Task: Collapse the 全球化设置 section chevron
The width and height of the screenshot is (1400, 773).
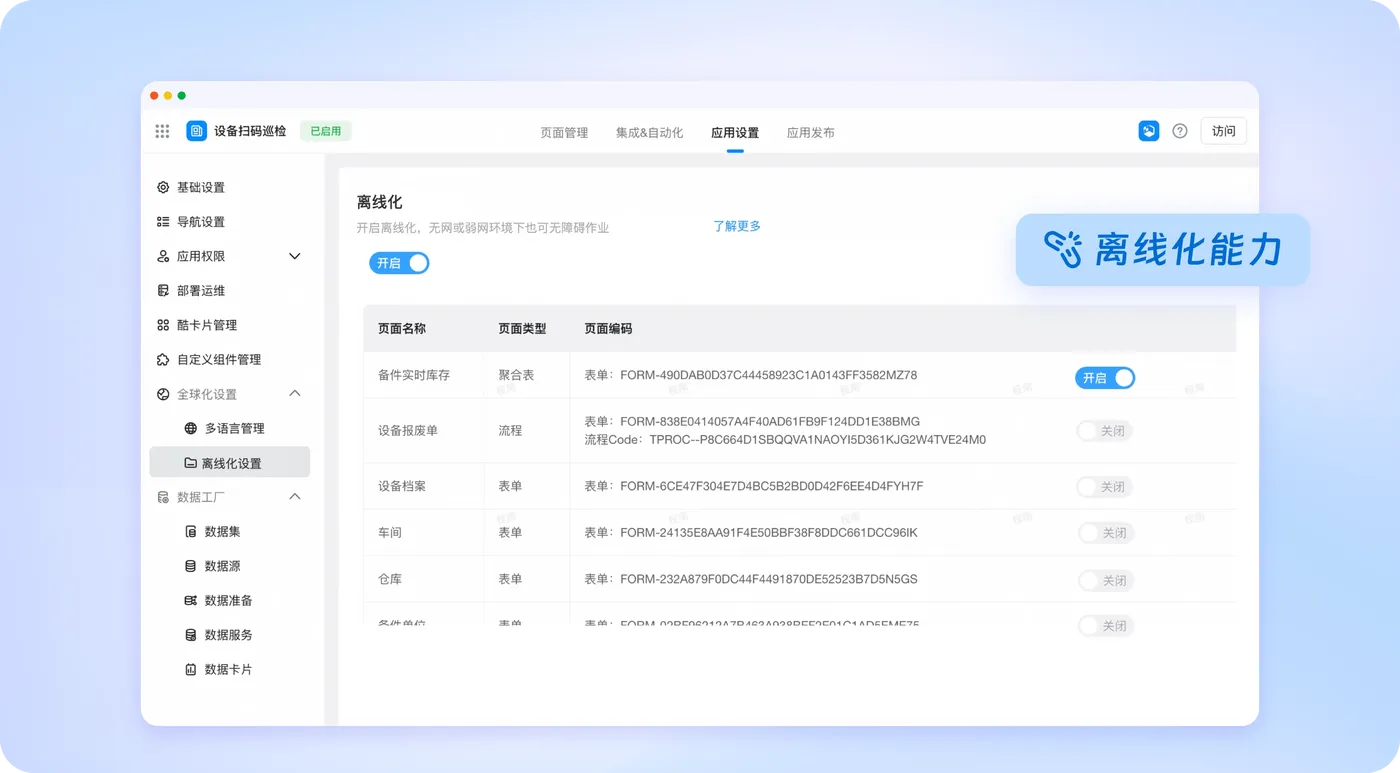Action: pyautogui.click(x=295, y=394)
